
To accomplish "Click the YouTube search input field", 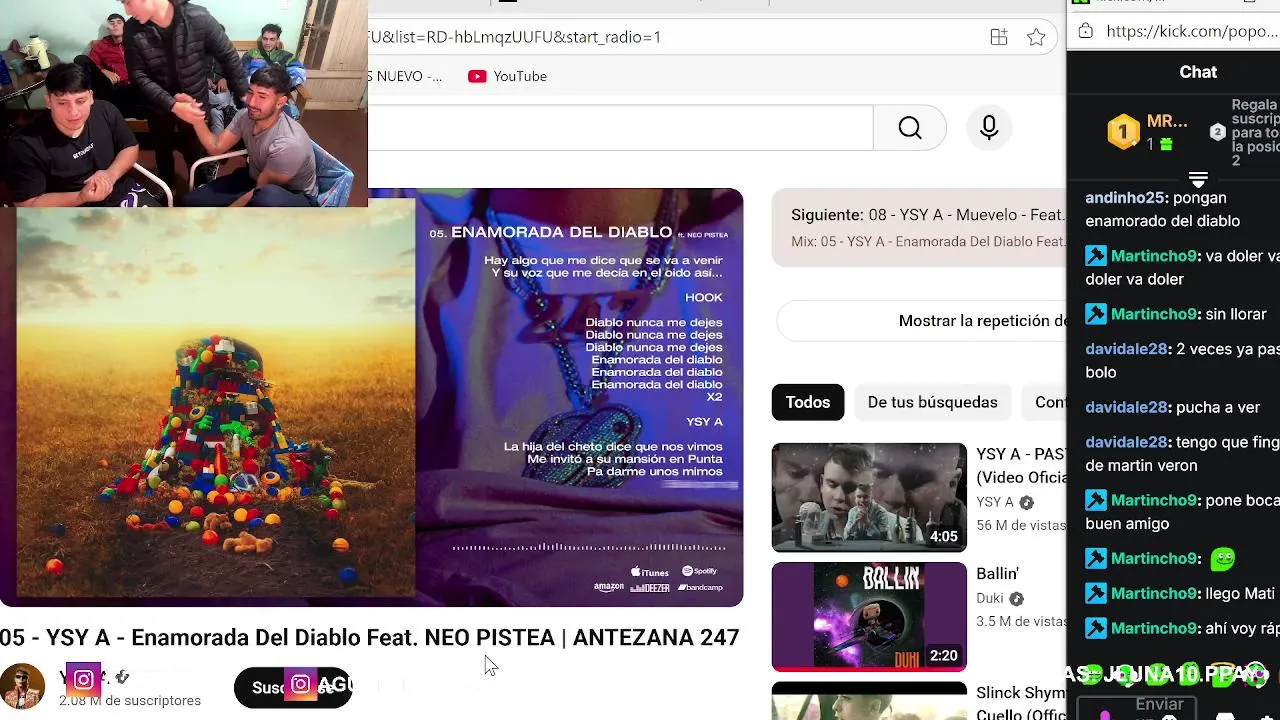I will tap(620, 128).
